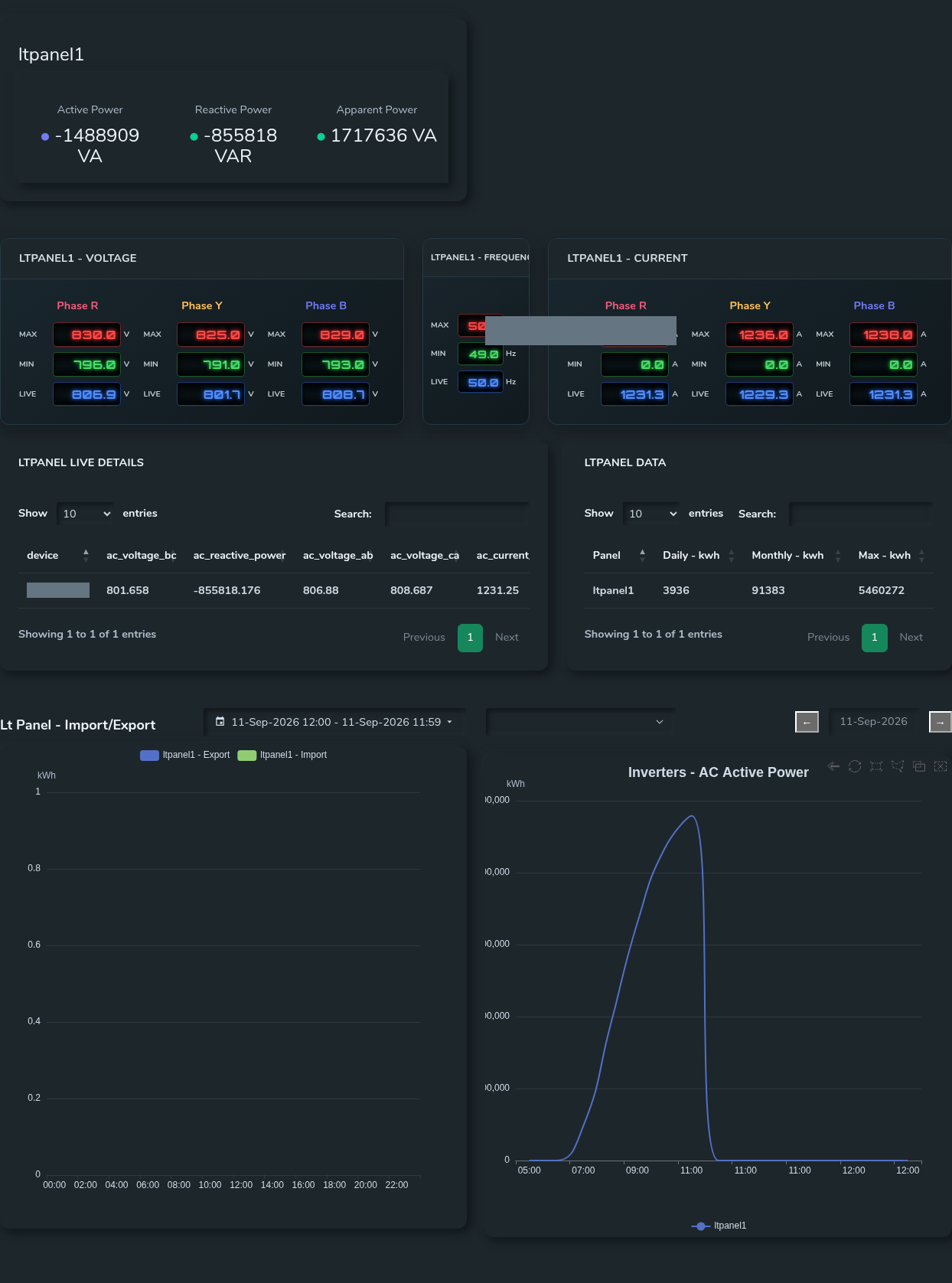Open entries count dropdown in LTPANEL LIVE DETAILS
The width and height of the screenshot is (952, 1283).
85,514
